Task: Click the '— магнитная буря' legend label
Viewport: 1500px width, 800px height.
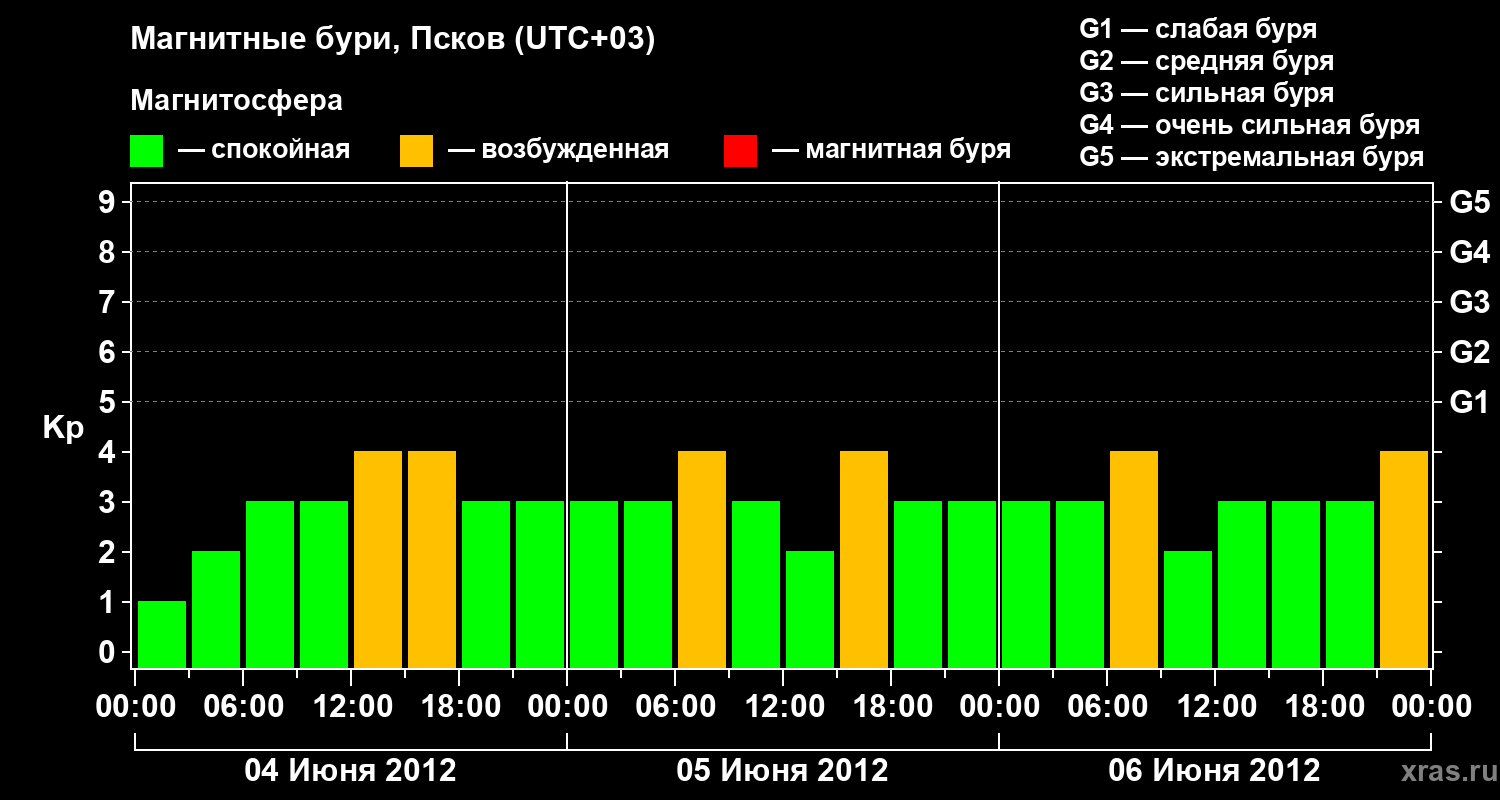Action: click(x=891, y=150)
